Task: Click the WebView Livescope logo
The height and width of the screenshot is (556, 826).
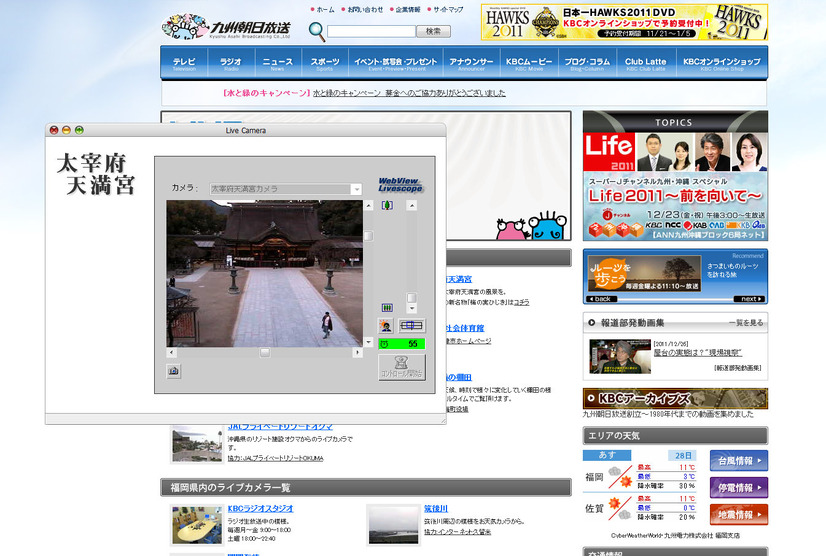Action: pos(400,184)
